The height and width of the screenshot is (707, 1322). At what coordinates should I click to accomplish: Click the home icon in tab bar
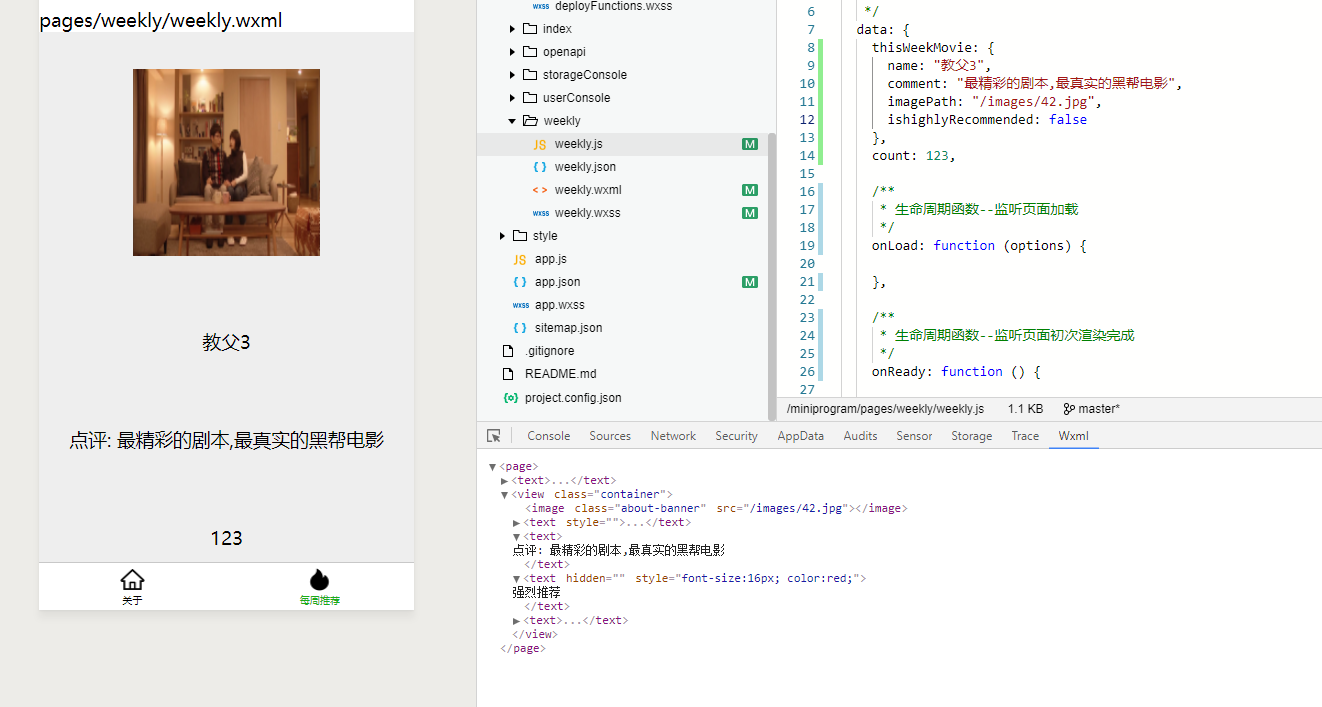point(132,580)
